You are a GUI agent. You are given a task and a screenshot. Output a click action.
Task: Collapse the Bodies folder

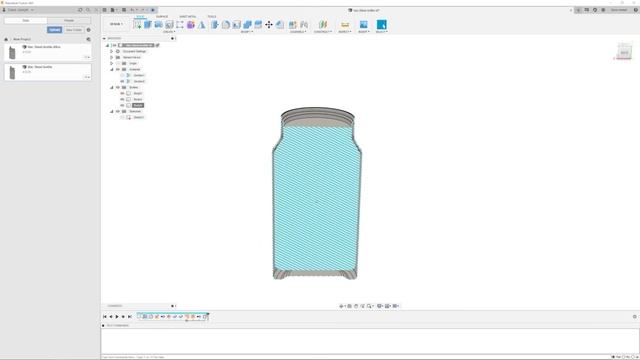111,87
